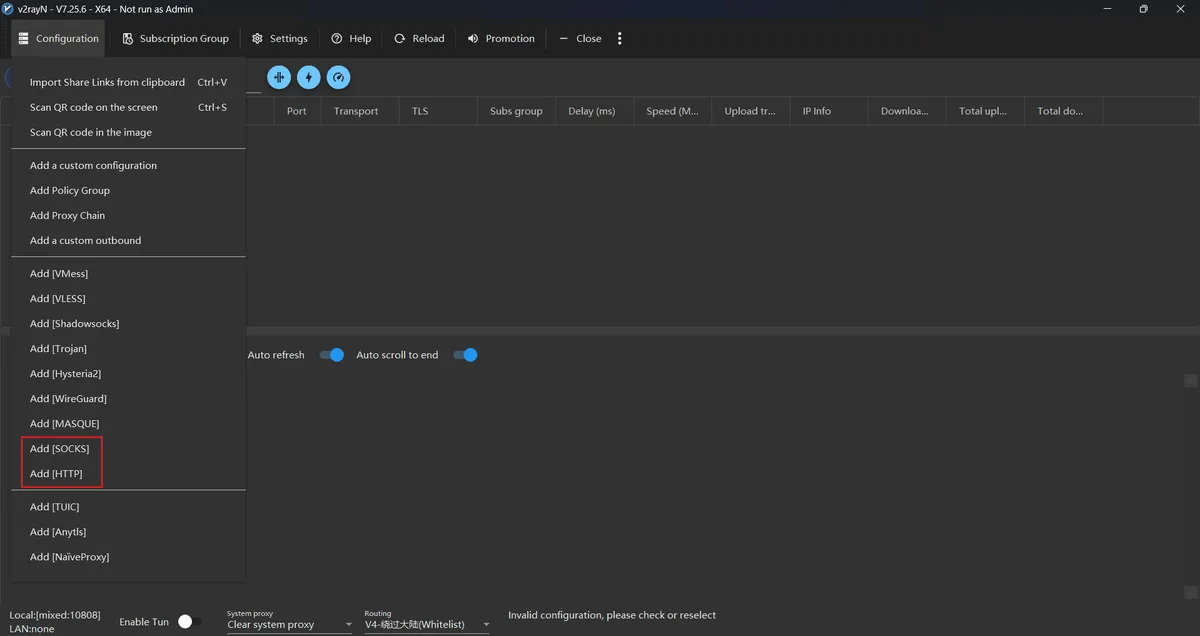Select Add [VMess] menu entry
The width and height of the screenshot is (1200, 636).
pyautogui.click(x=128, y=273)
